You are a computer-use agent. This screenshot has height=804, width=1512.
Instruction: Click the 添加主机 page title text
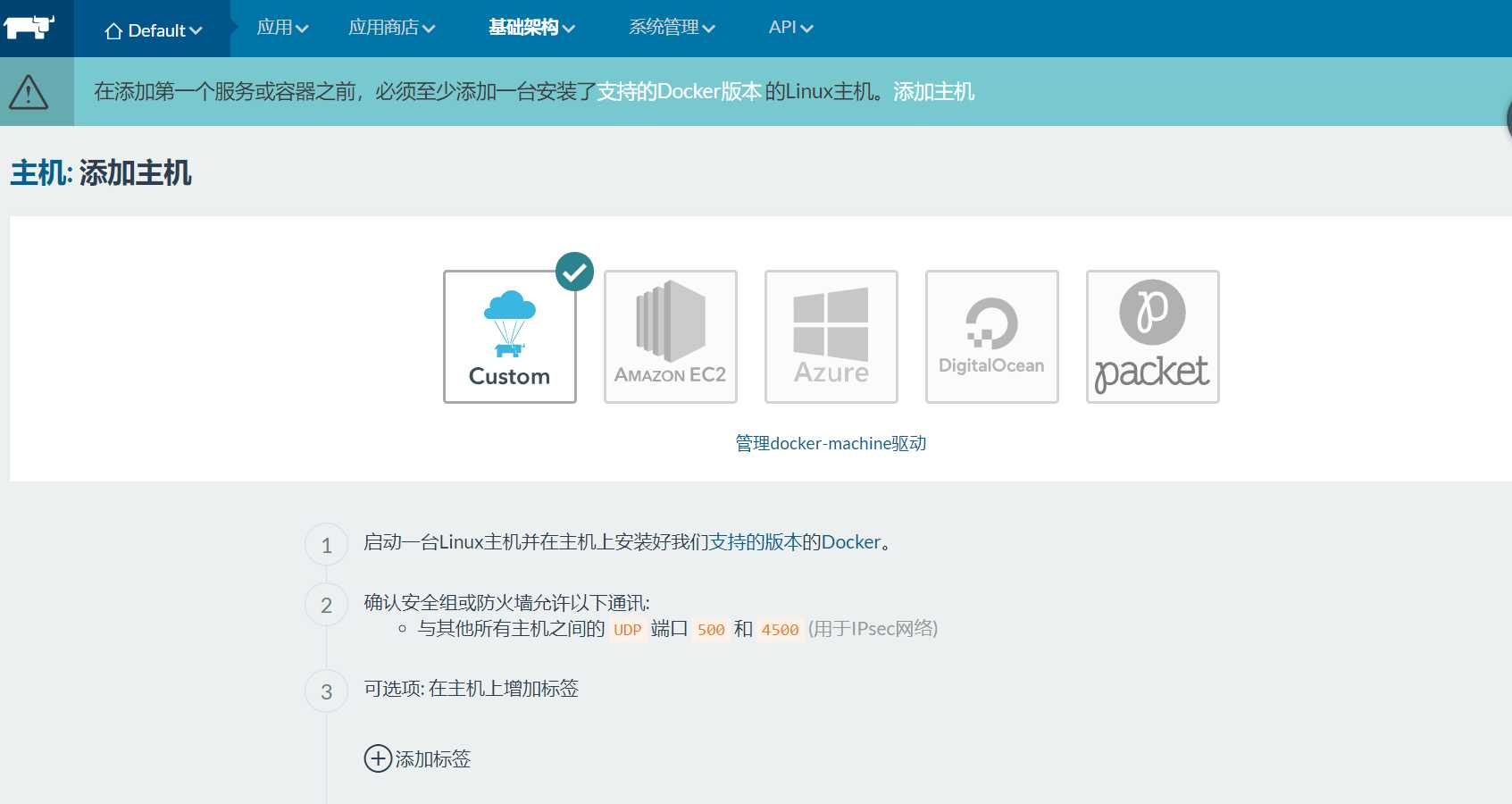tap(135, 172)
